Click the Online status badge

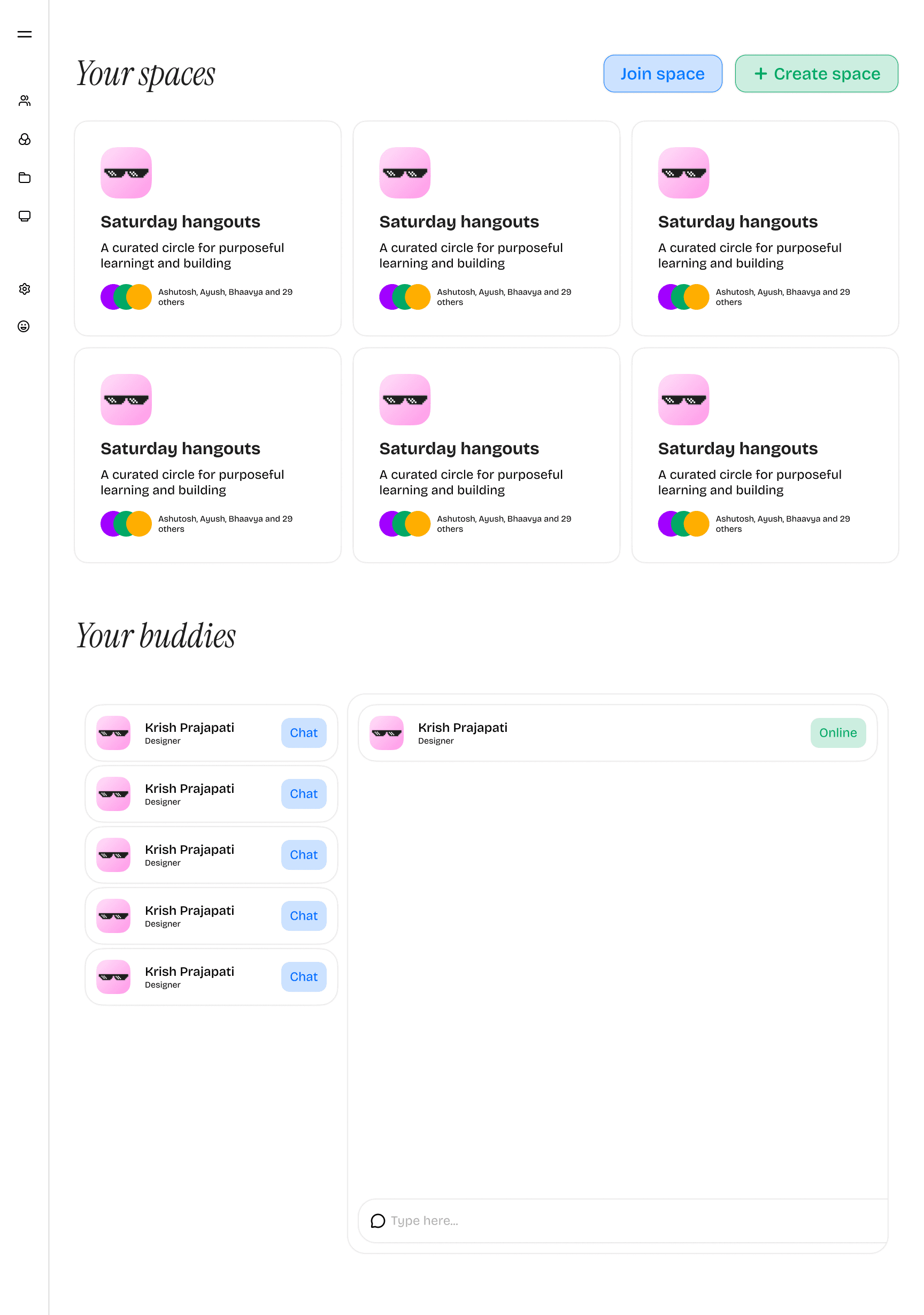point(837,732)
